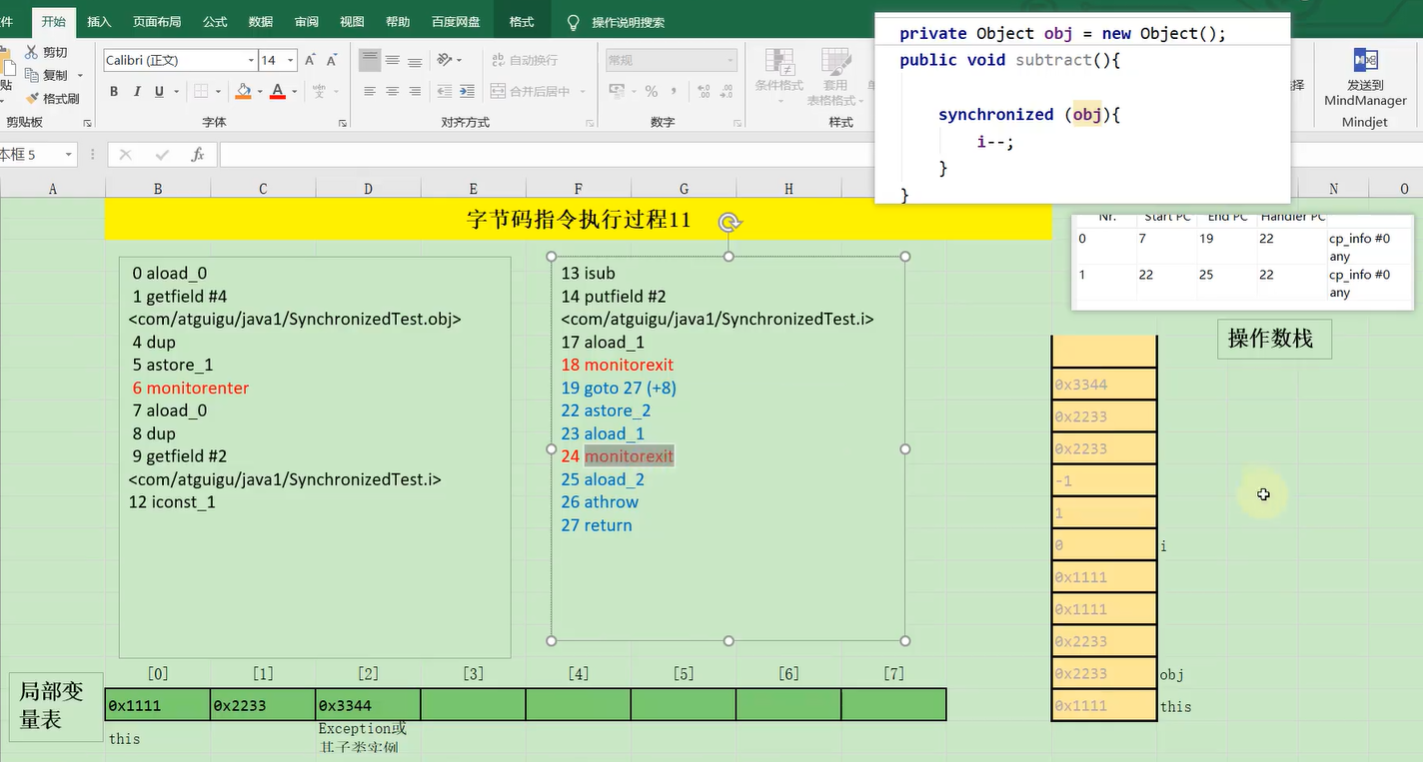Screen dimensions: 1423x762
Task: Click the increase indent icon
Action: click(466, 91)
